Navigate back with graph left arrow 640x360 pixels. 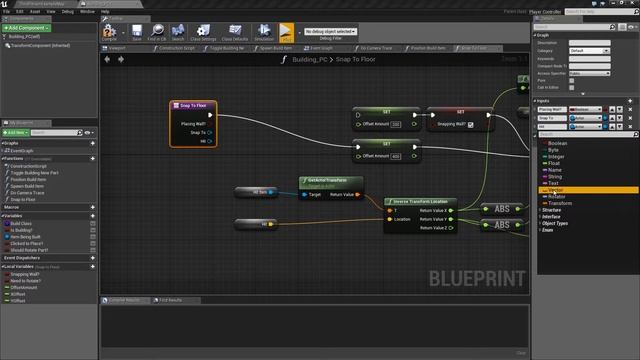[107, 60]
